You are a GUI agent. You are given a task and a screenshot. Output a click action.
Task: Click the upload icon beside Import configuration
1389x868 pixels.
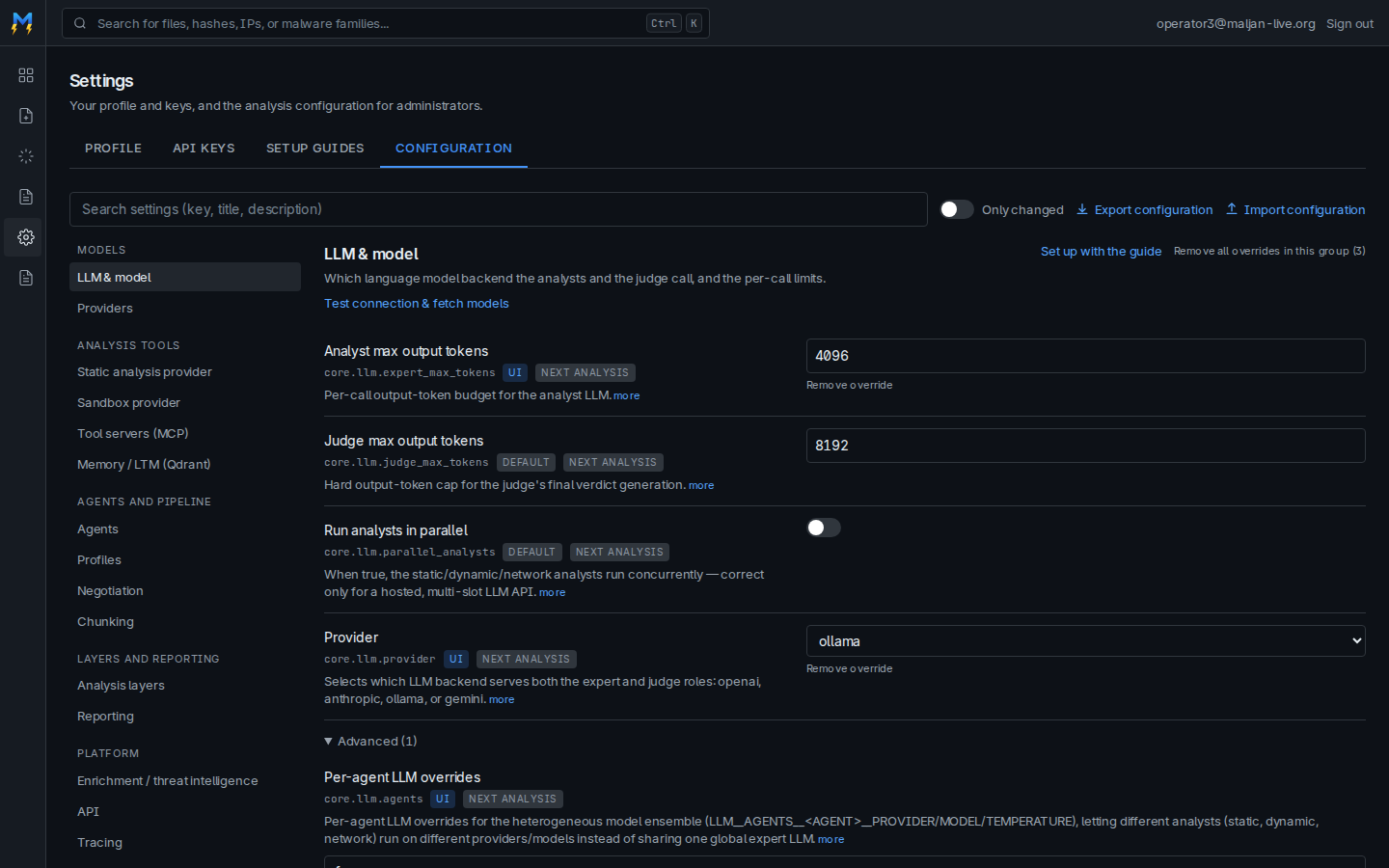point(1232,209)
